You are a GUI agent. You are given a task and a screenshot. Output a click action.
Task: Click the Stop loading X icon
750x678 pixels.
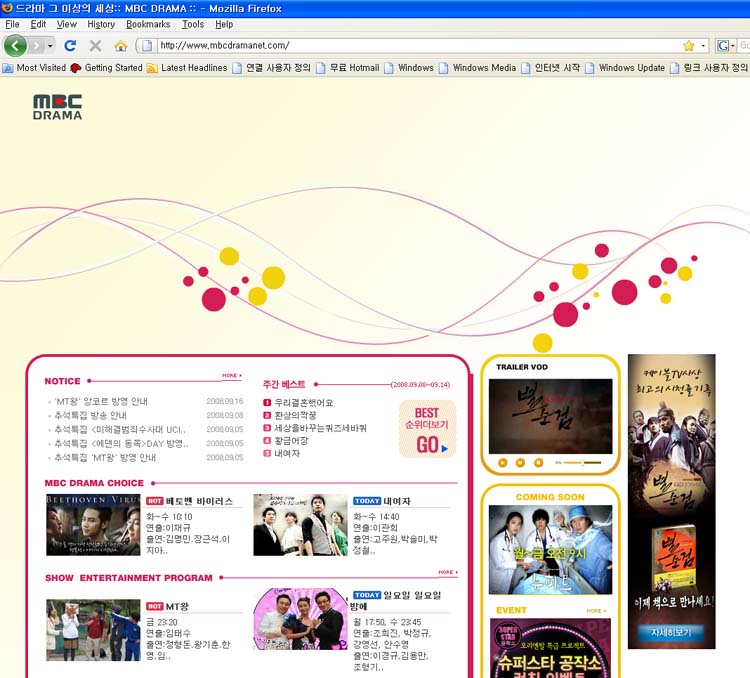(x=96, y=46)
